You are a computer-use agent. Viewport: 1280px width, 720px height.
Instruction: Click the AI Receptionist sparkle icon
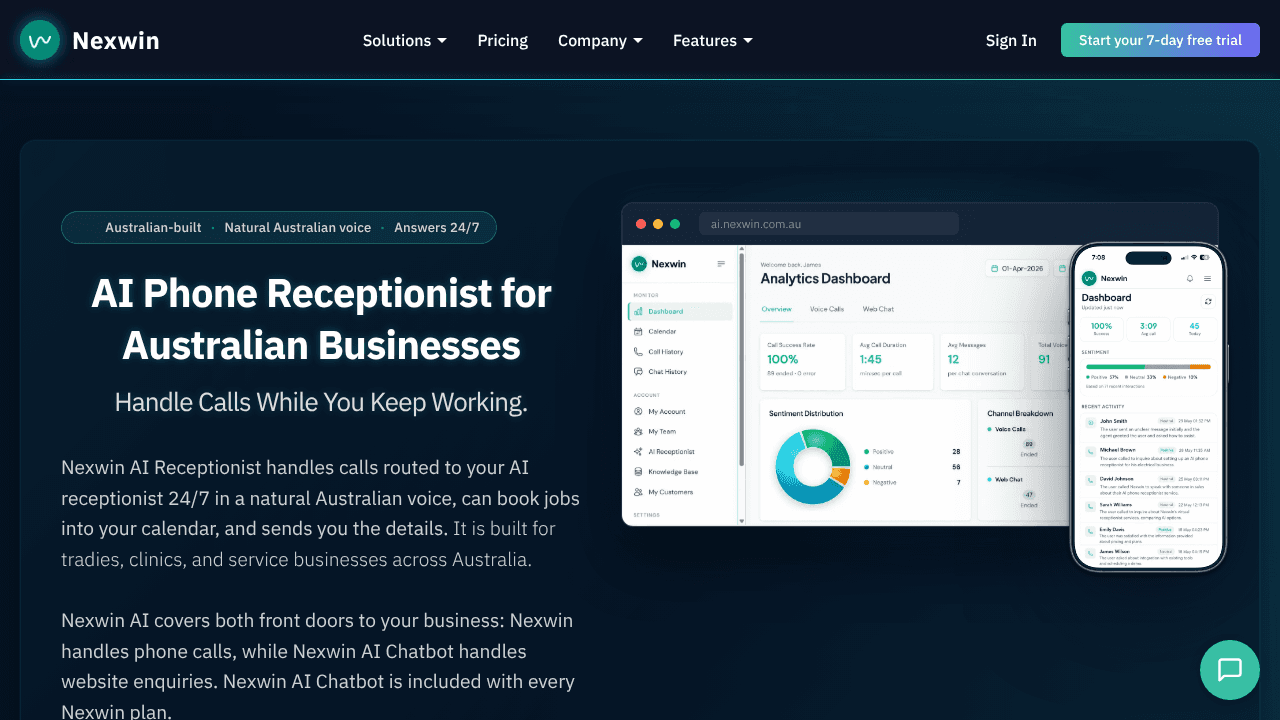pyautogui.click(x=638, y=452)
